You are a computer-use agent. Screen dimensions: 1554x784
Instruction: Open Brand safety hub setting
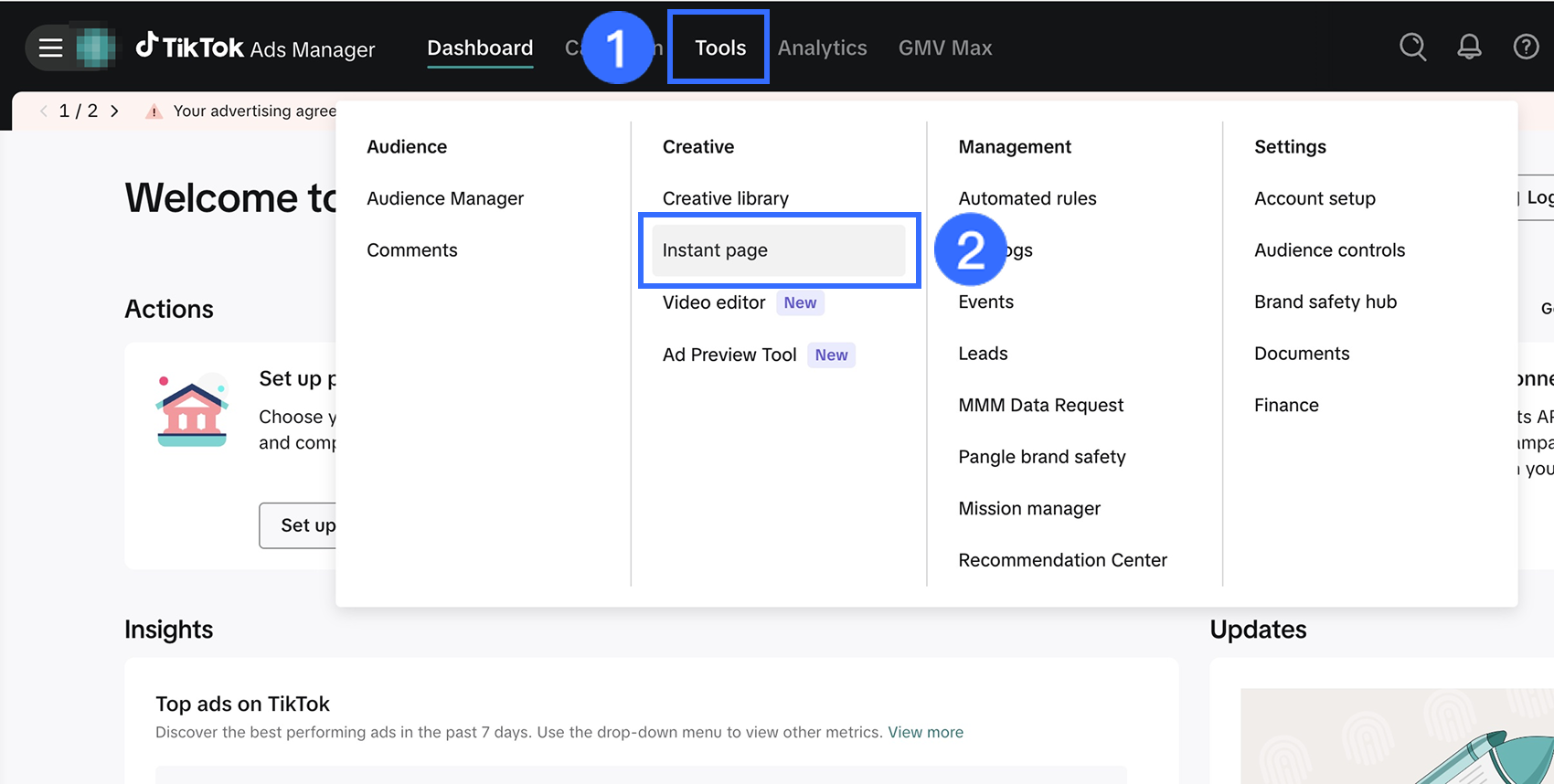click(x=1325, y=302)
